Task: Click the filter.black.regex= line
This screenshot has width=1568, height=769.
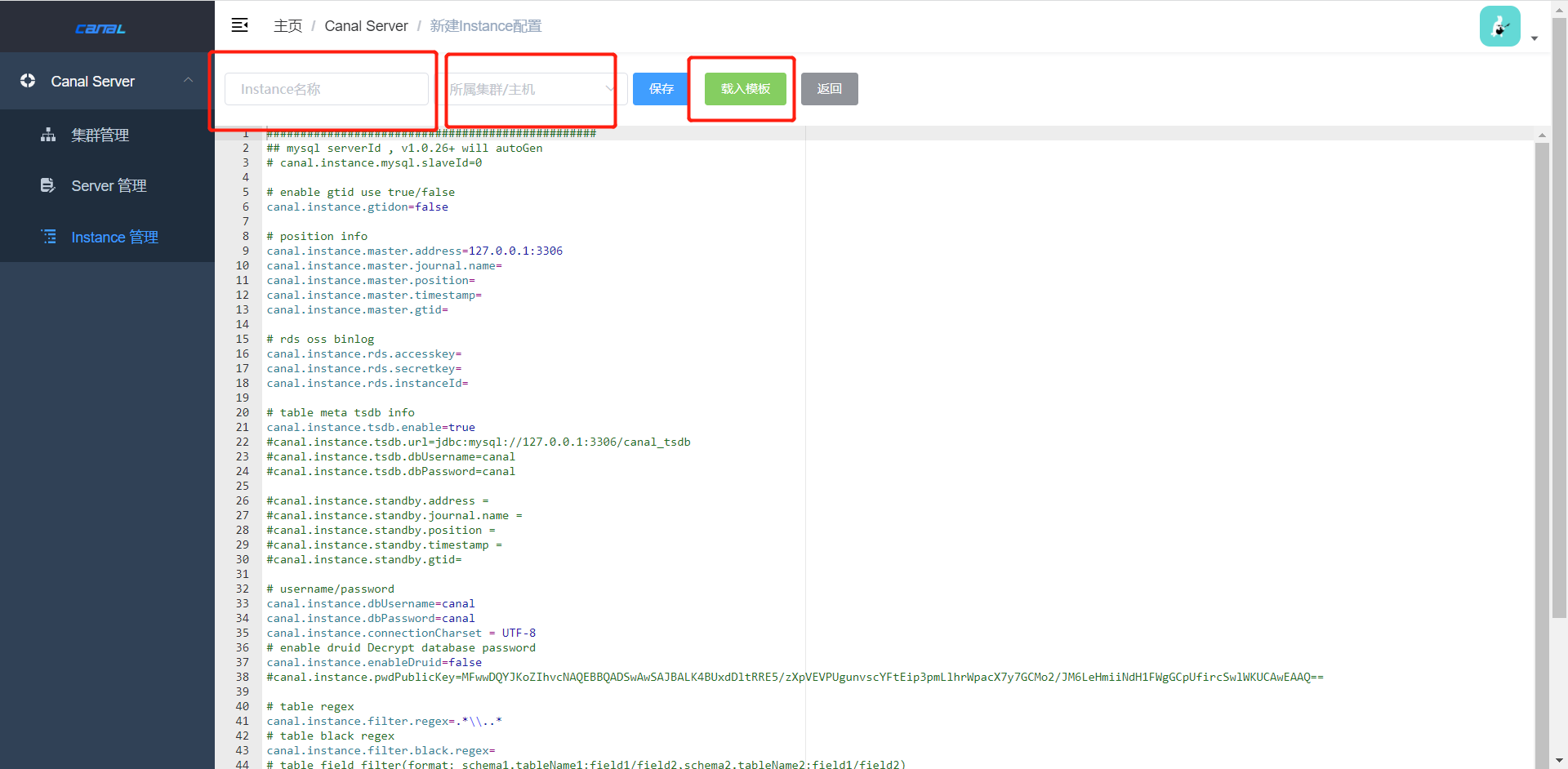Action: pyautogui.click(x=381, y=750)
